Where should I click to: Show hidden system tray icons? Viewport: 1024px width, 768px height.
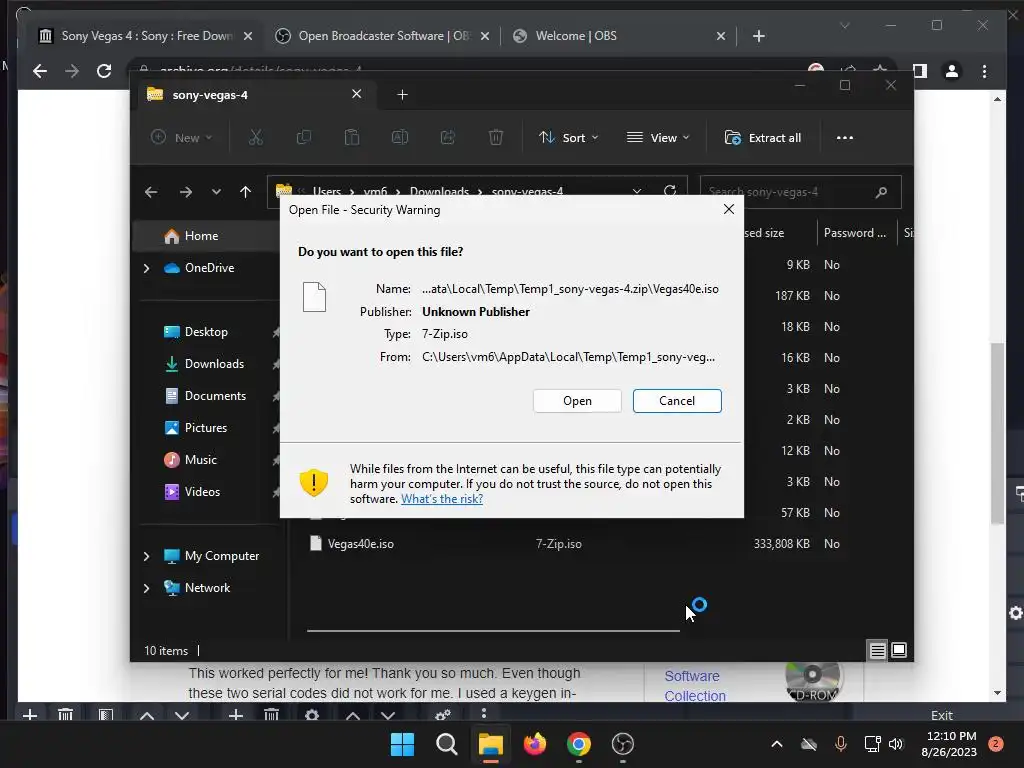tap(776, 744)
